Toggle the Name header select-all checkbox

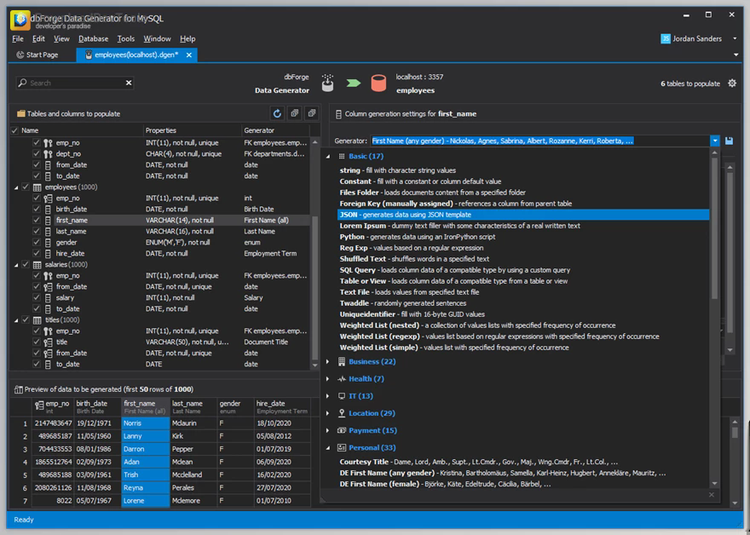[14, 130]
